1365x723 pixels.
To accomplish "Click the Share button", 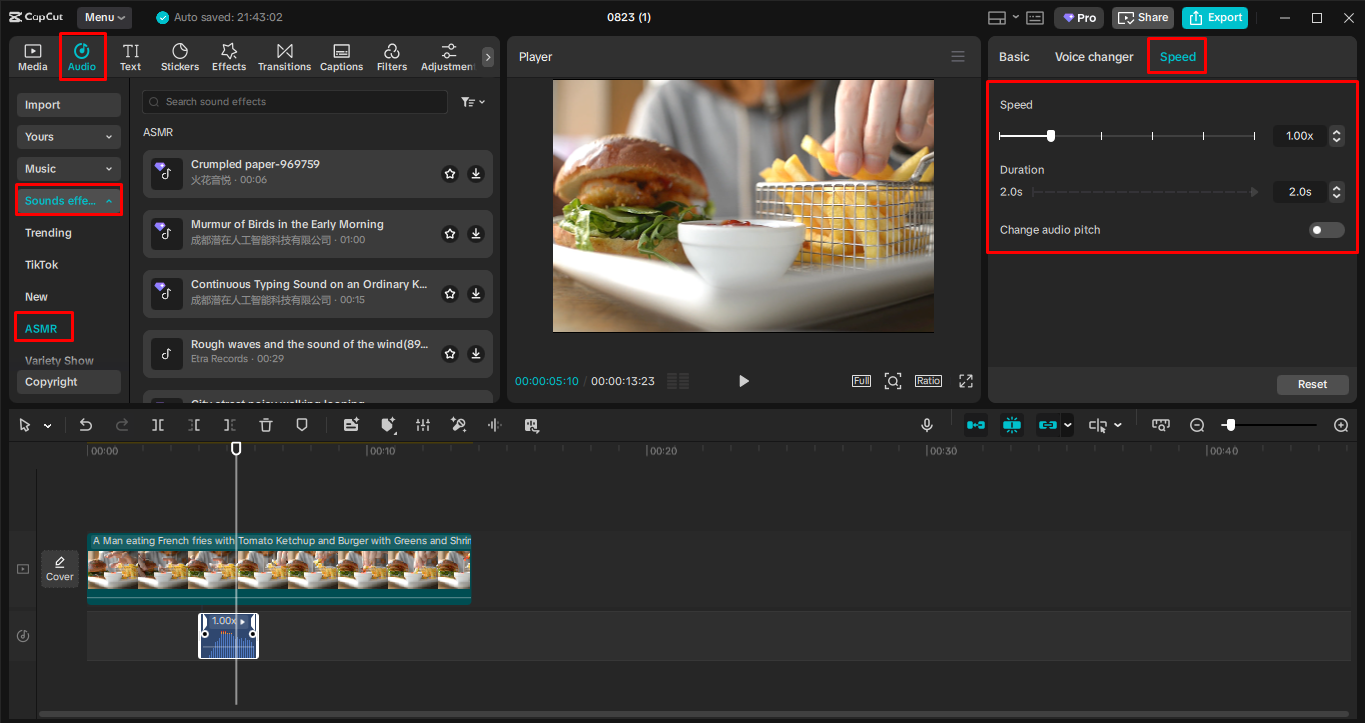I will 1143,18.
